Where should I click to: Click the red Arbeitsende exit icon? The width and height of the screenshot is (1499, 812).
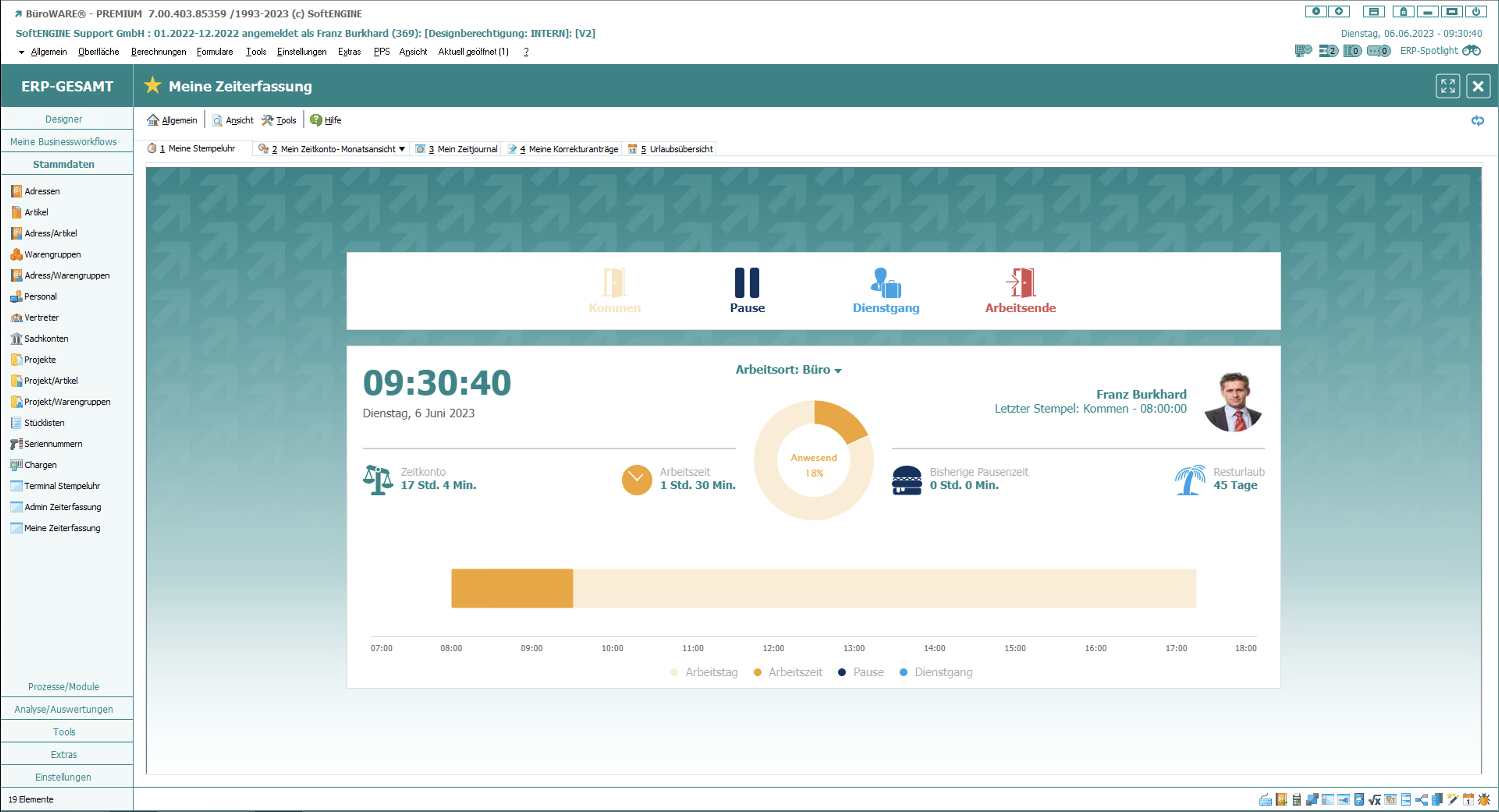1020,283
